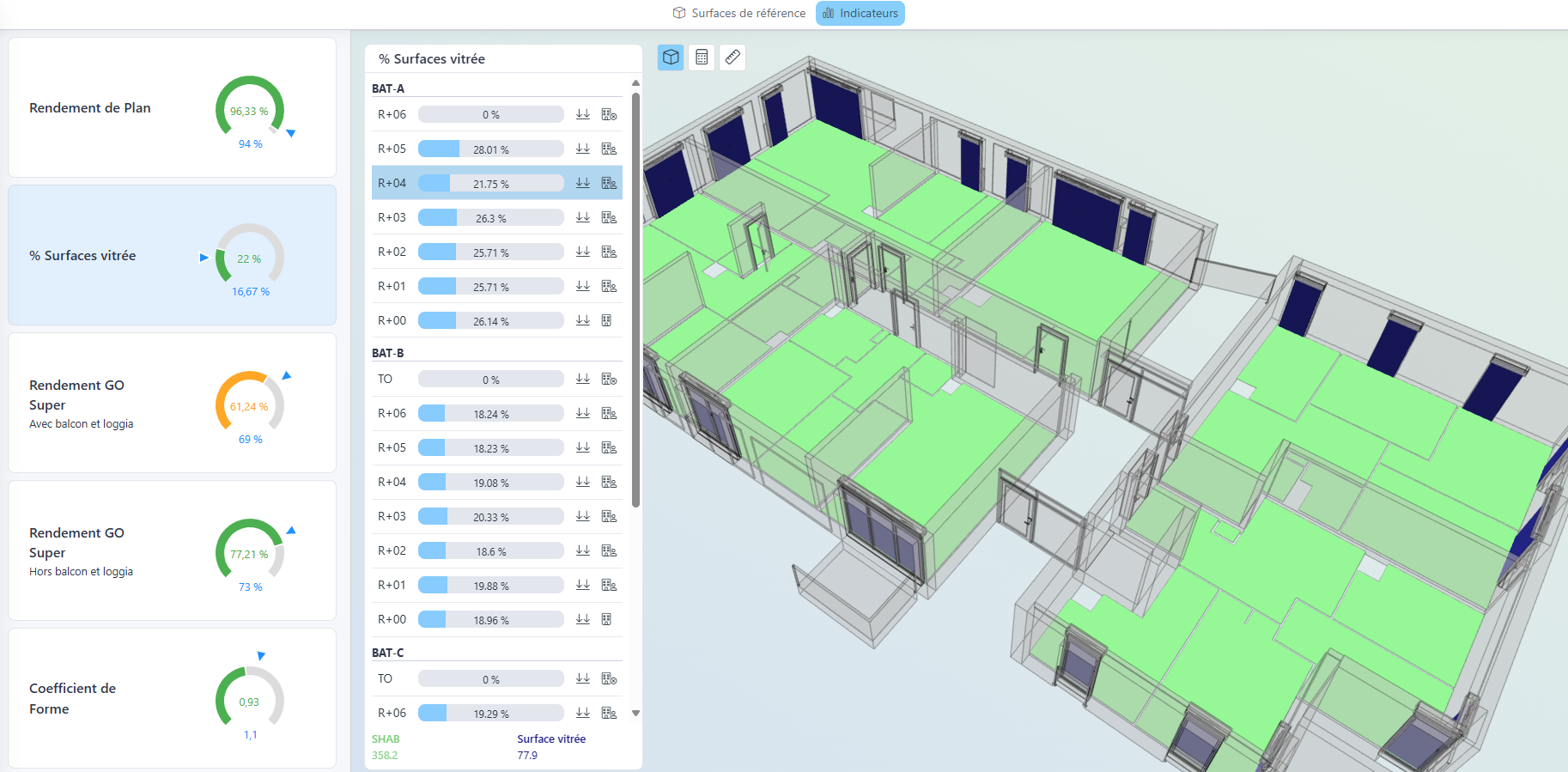Screen dimensions: 1568x772
Task: Click the BAT-B R+04 value 19.08 %
Action: click(491, 483)
